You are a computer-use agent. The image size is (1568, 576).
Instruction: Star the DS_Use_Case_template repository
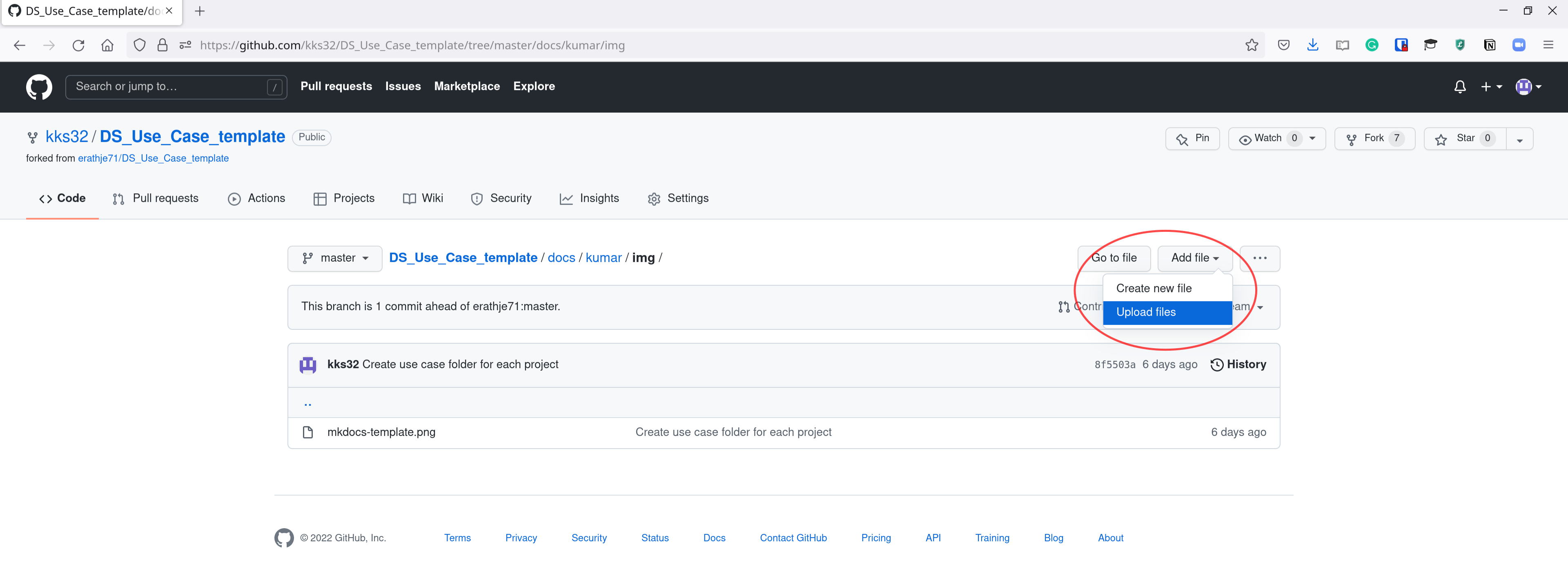1464,139
